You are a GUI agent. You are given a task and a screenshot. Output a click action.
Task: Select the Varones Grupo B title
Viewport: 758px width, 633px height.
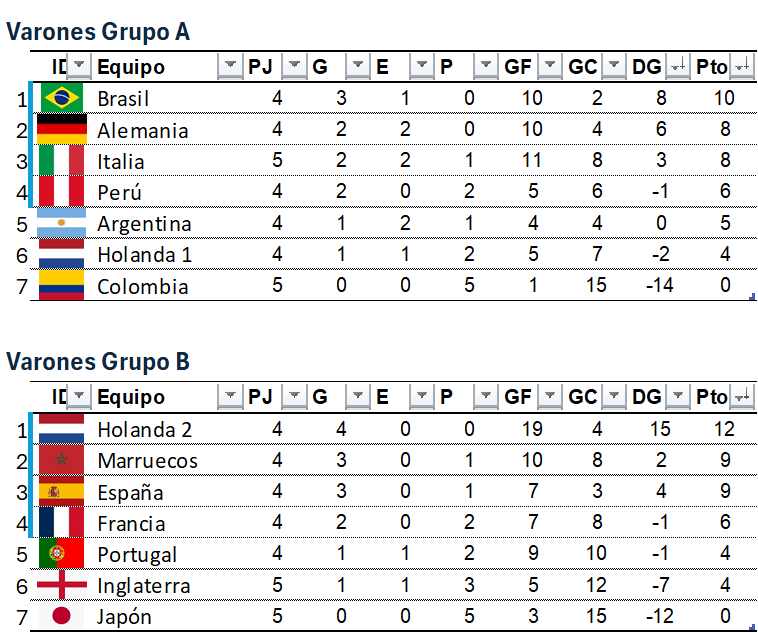[x=98, y=362]
